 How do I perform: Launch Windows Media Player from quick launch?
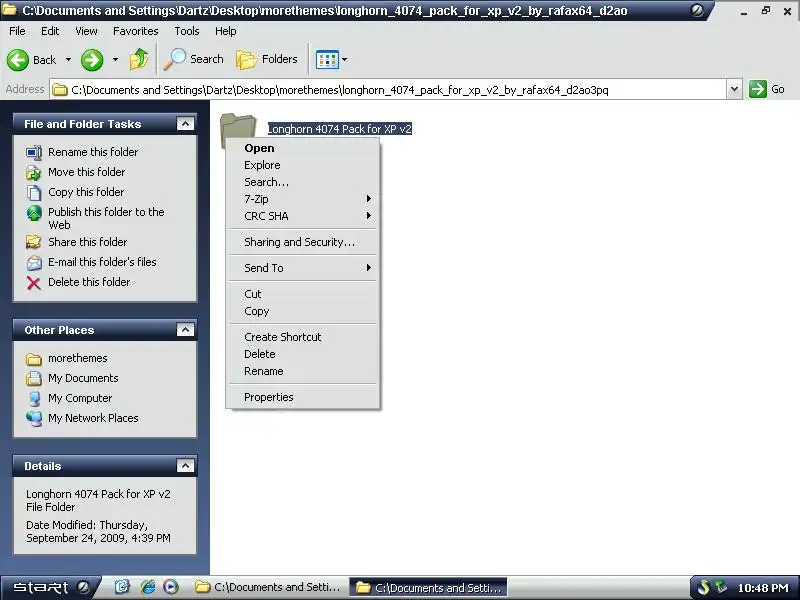171,587
